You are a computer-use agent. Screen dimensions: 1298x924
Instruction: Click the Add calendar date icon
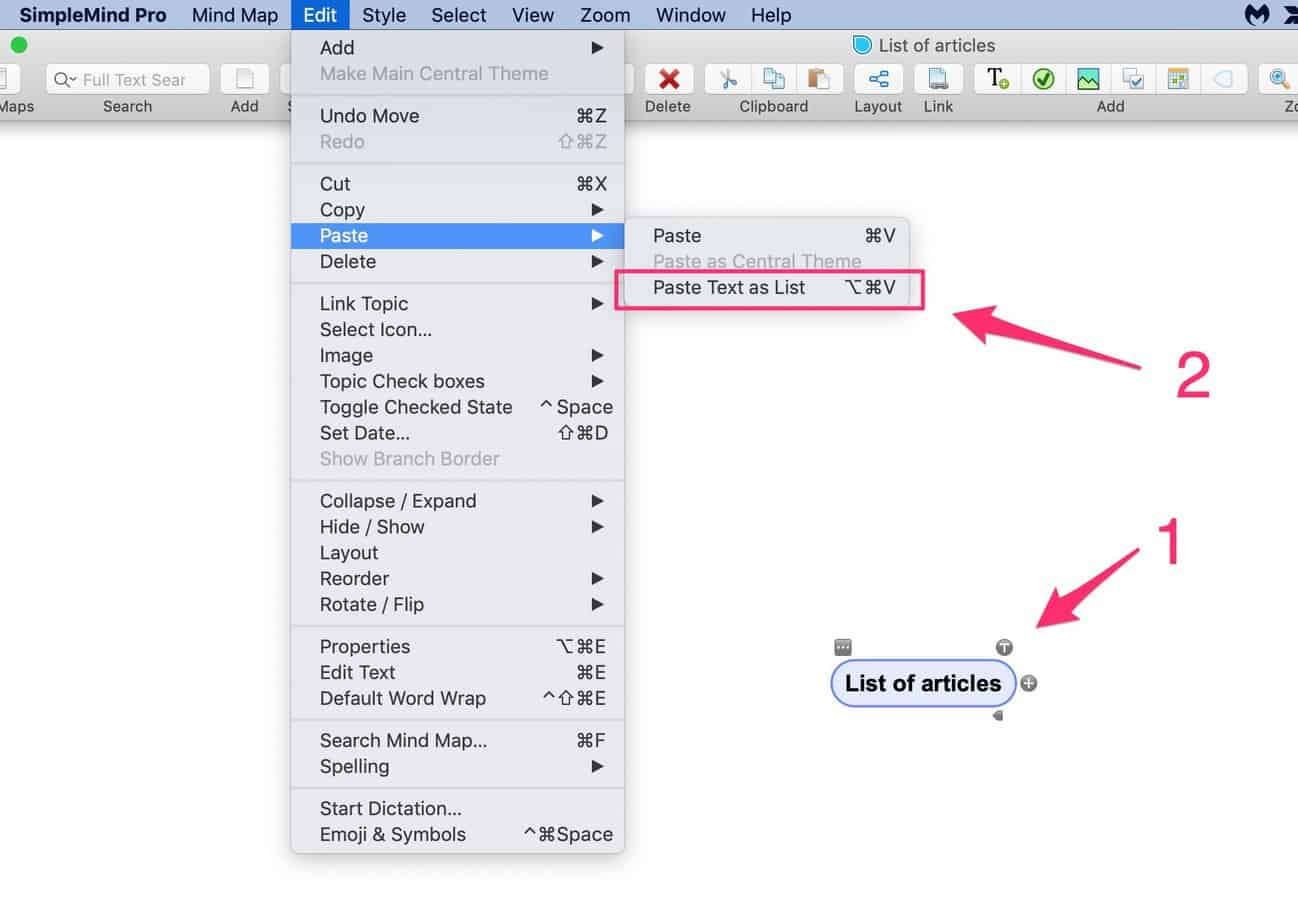(1178, 79)
